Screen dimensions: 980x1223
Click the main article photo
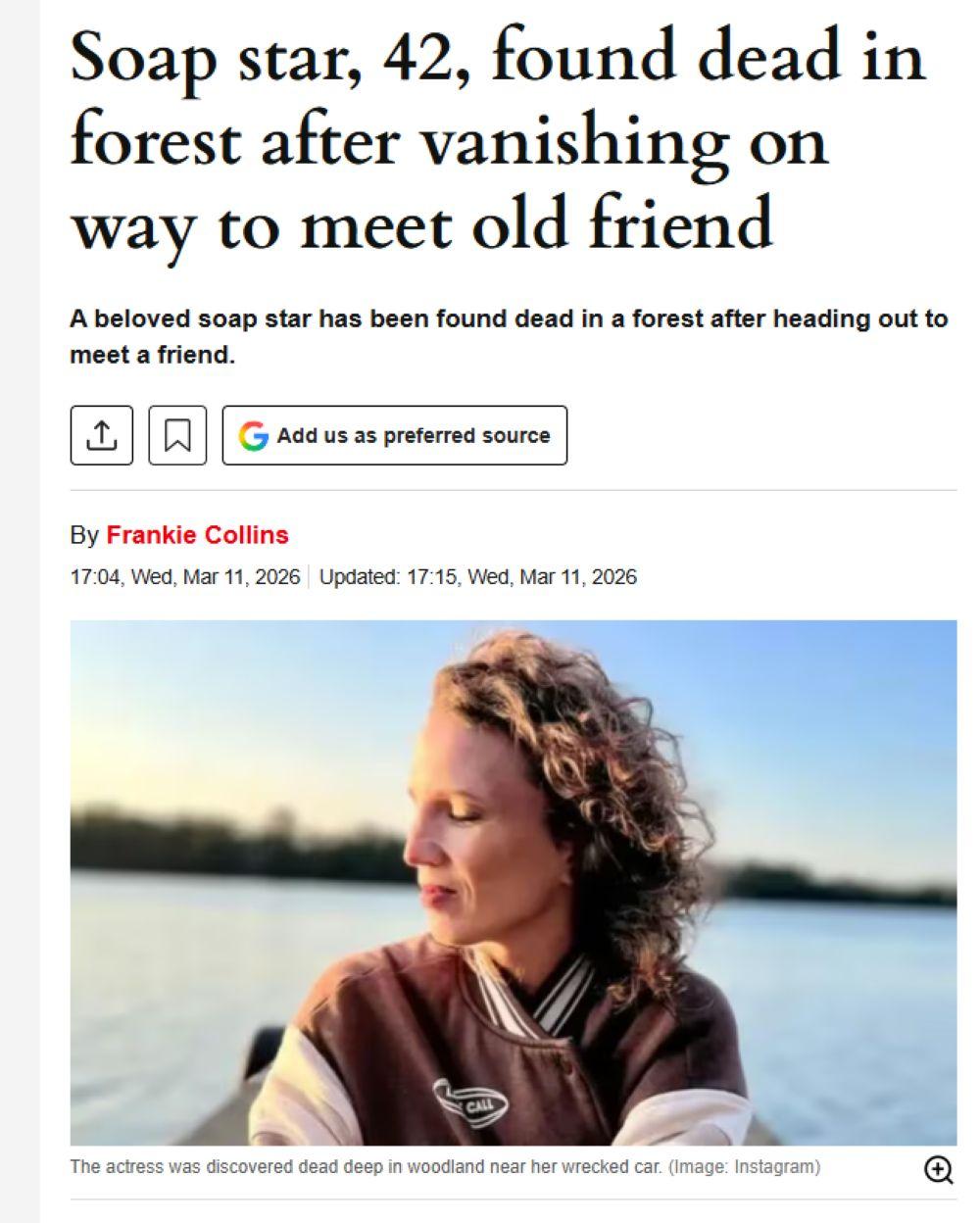pos(513,882)
